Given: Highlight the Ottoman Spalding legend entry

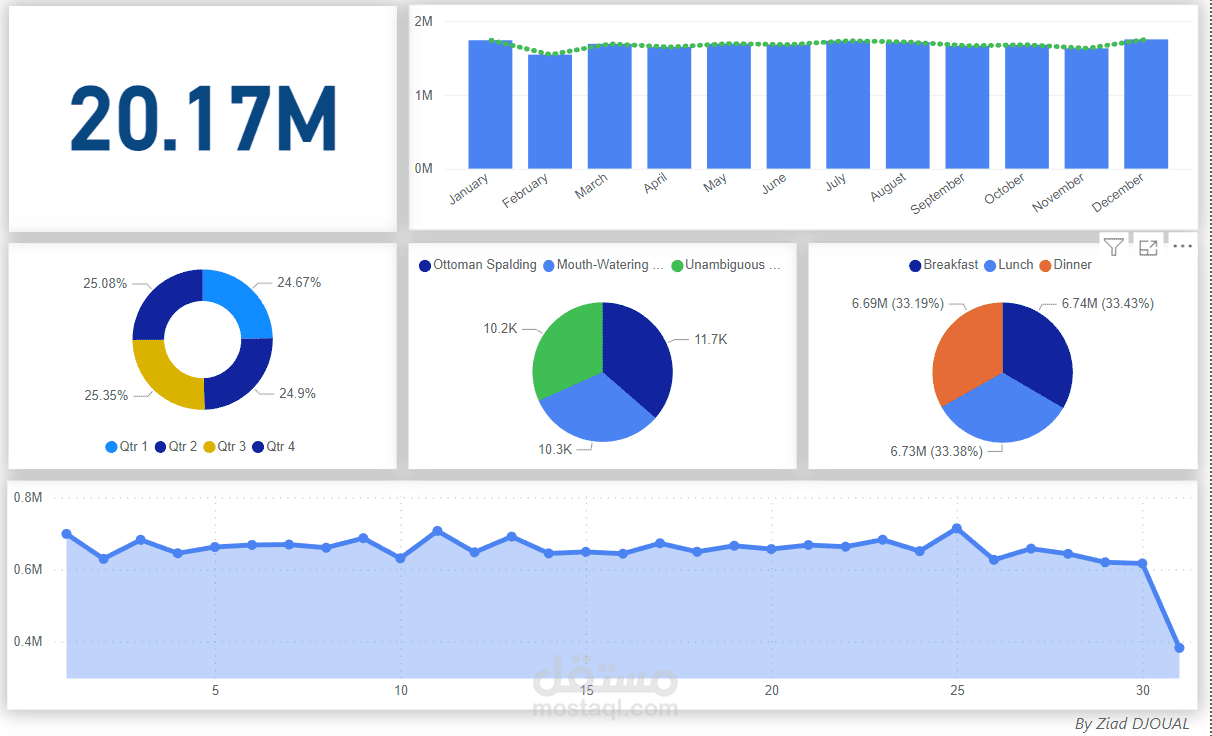Looking at the screenshot, I should click(479, 265).
